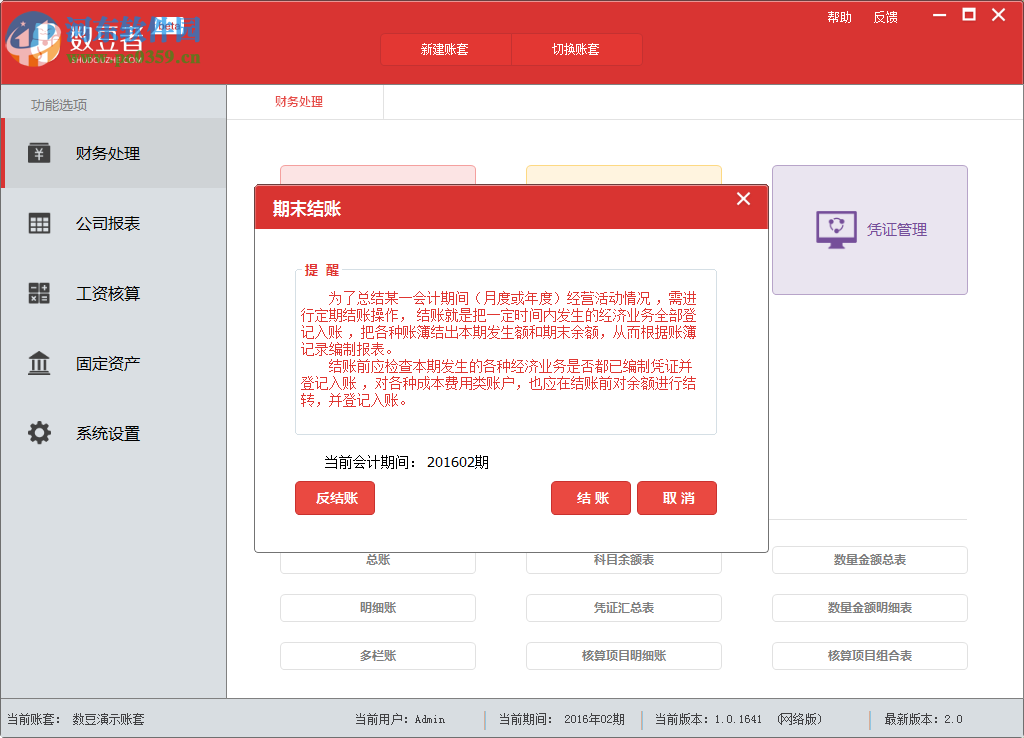Confirm closing with the 结账 button

coord(590,498)
